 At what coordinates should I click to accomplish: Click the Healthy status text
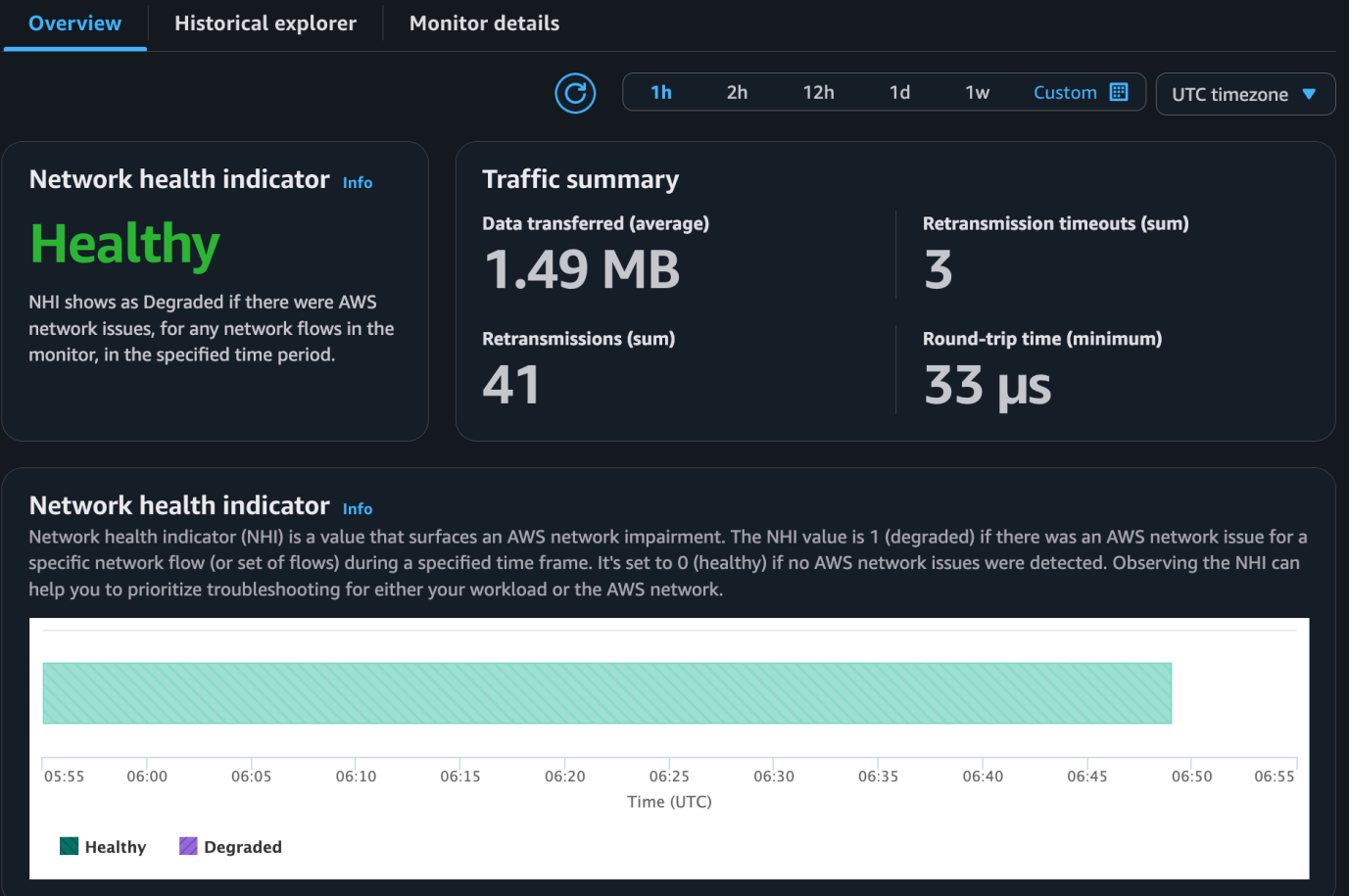tap(125, 244)
